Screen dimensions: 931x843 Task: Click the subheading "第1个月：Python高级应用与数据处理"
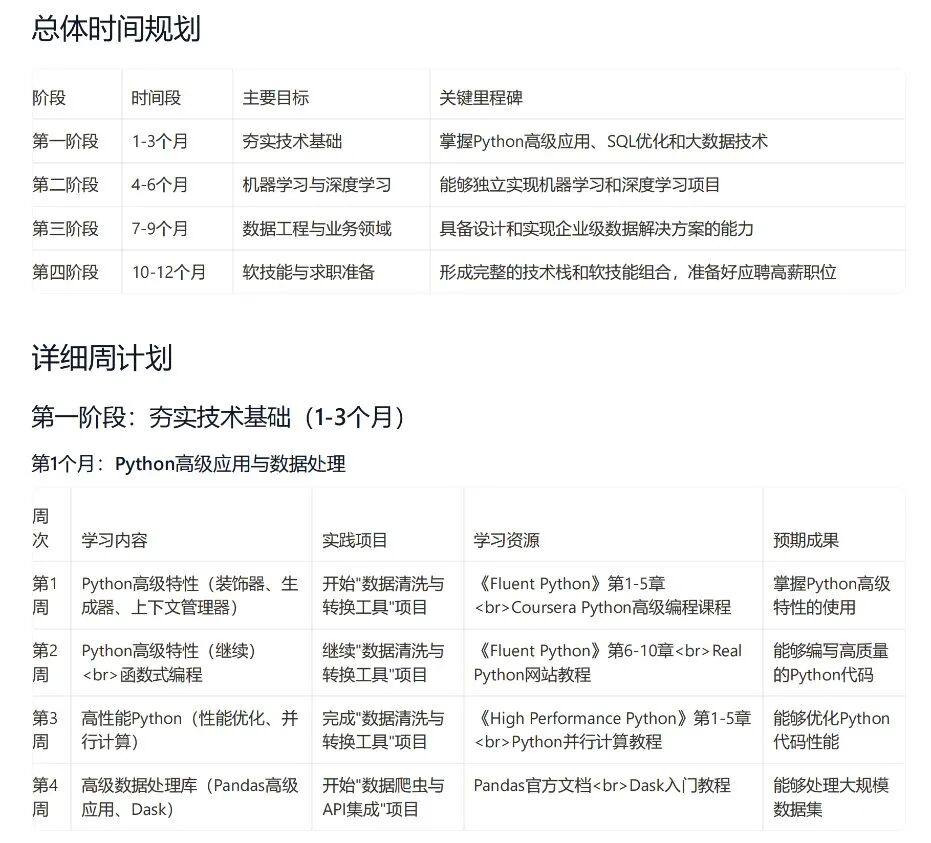click(188, 464)
